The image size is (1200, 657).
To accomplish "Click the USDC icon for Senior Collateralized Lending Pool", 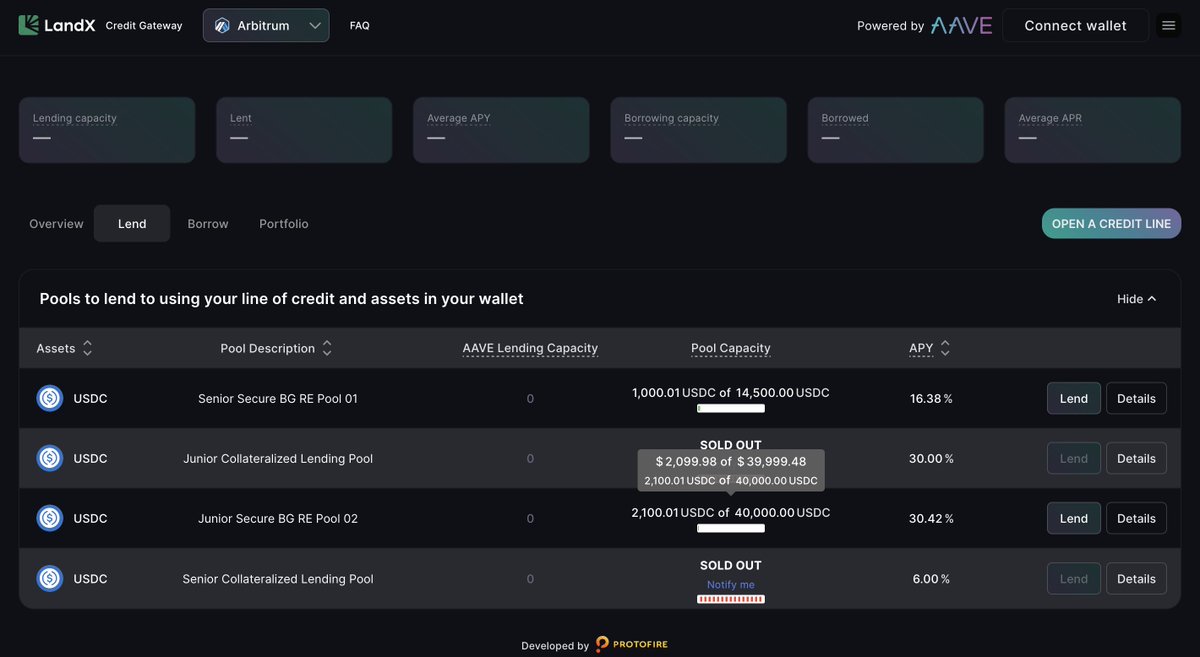I will click(50, 577).
